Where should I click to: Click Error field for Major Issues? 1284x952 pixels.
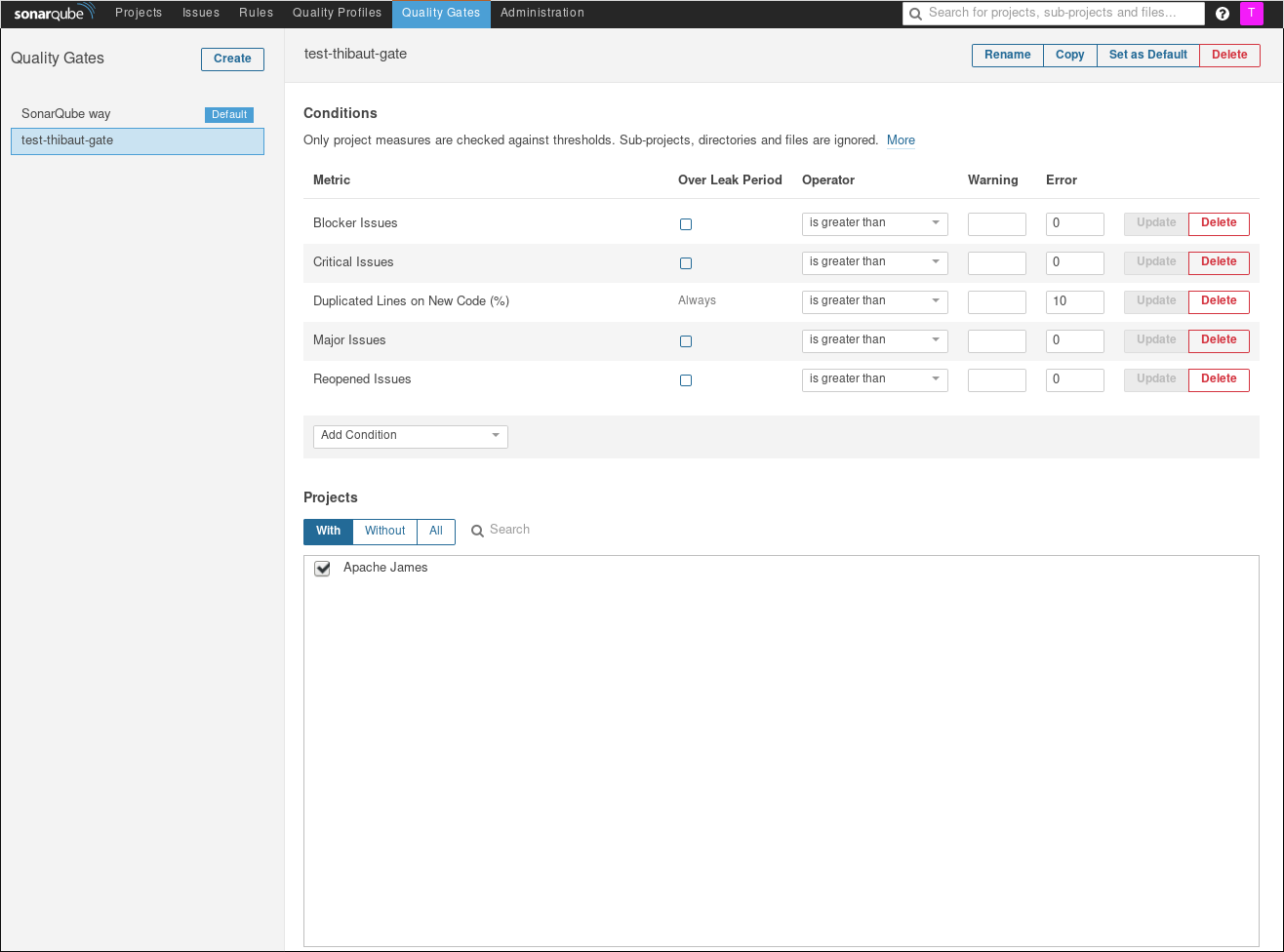(x=1075, y=340)
